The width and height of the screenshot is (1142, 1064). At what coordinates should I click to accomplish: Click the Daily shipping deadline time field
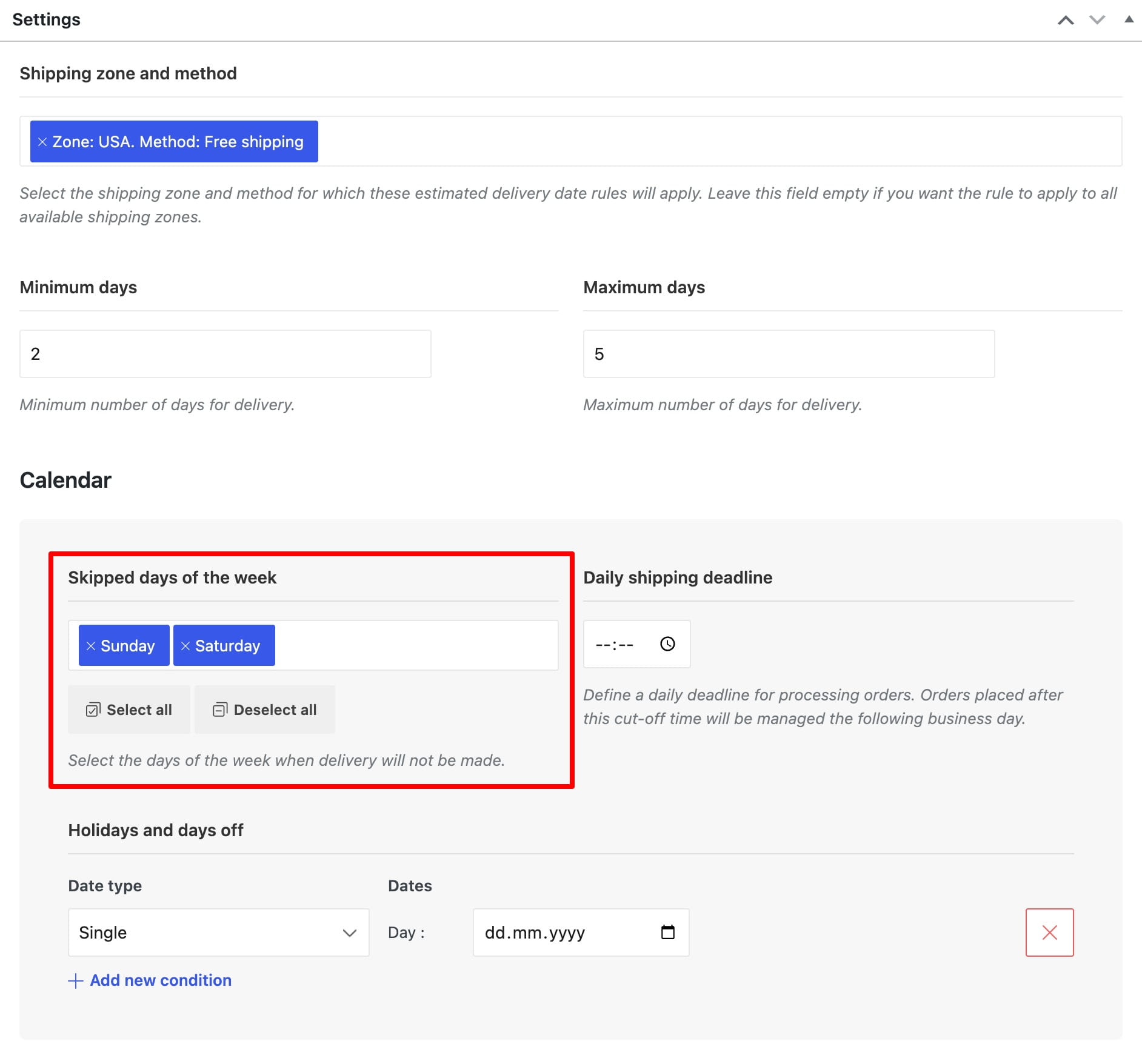click(636, 643)
